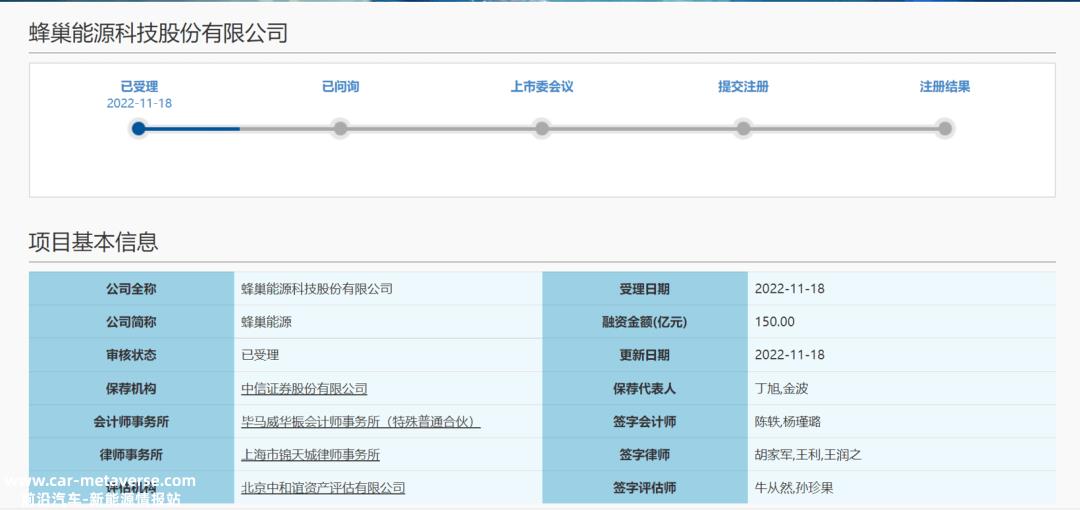
Task: Click the 提交注册 progress step marker
Action: pos(743,128)
